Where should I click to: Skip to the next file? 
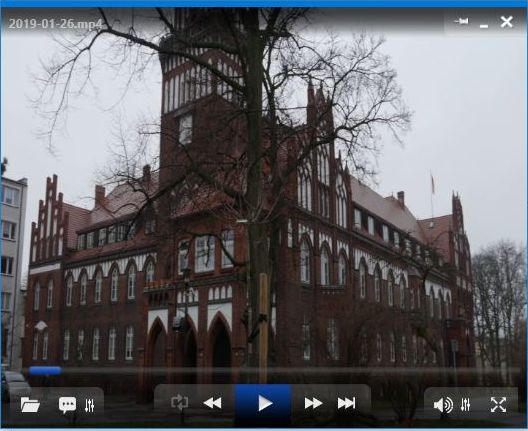click(346, 403)
